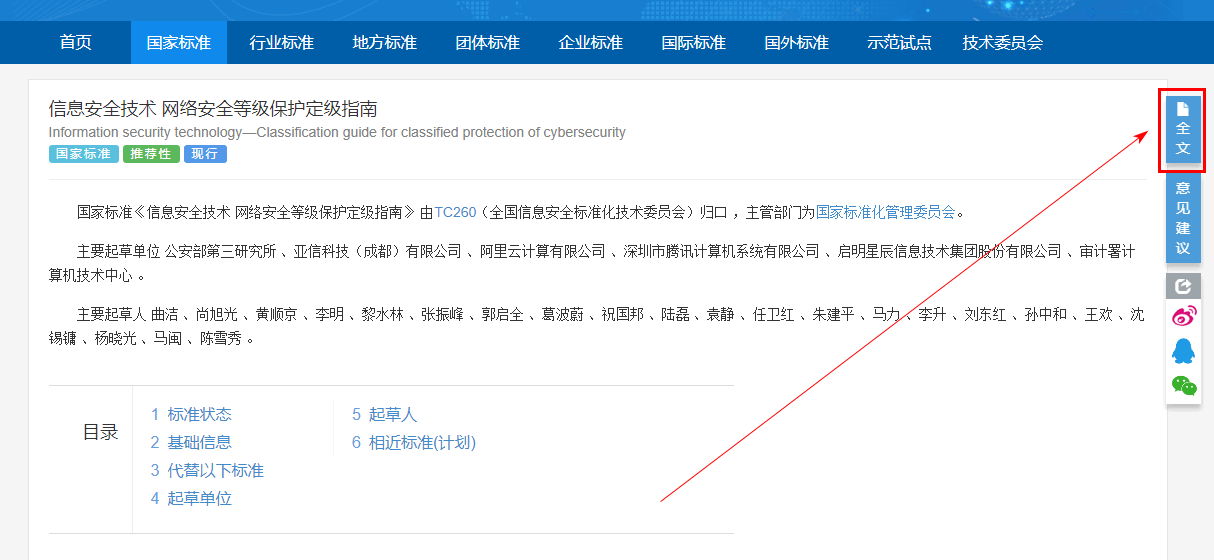Click the share arrow icon in sidebar
The width and height of the screenshot is (1214, 560).
(1183, 286)
